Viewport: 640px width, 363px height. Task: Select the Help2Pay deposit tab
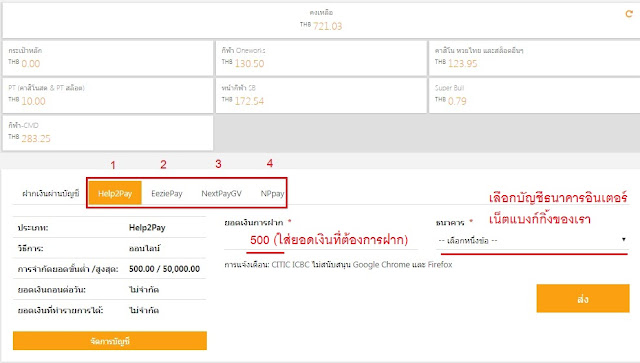pyautogui.click(x=115, y=193)
